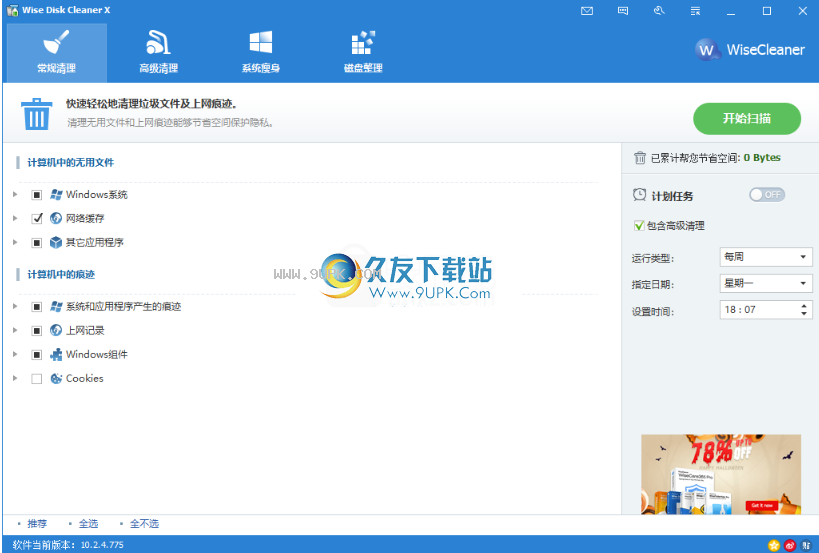Click the 全选 link
Viewport: 819px width, 553px height.
[x=88, y=524]
